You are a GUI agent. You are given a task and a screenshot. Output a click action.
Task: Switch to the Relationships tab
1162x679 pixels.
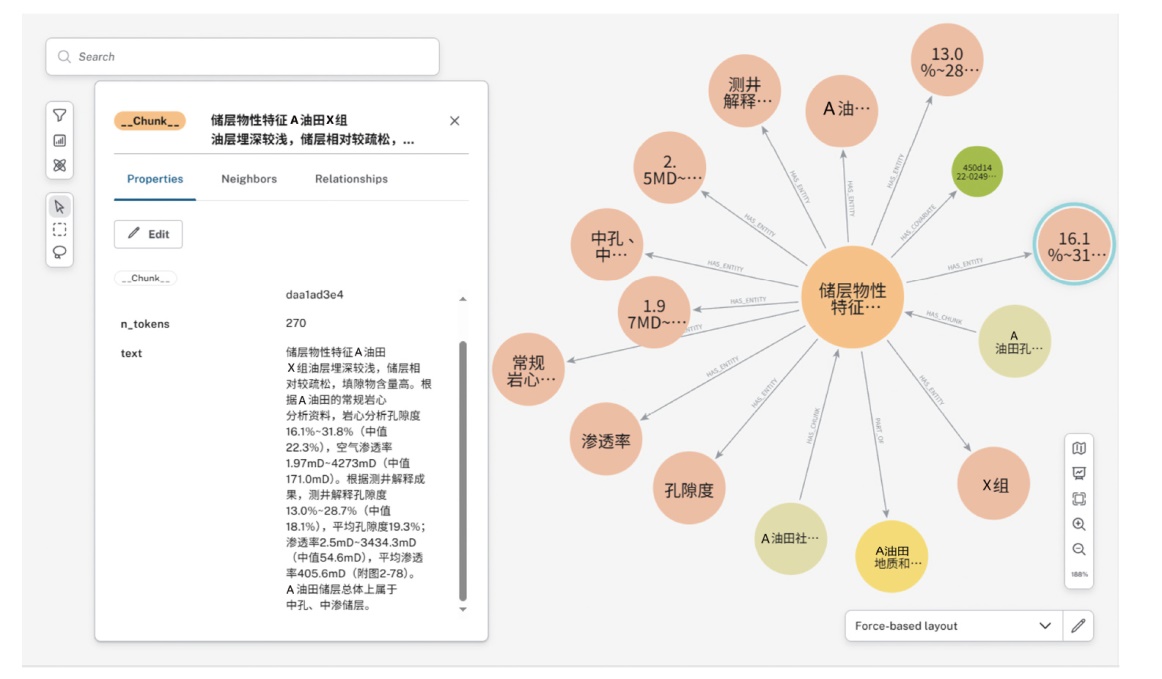(x=351, y=179)
